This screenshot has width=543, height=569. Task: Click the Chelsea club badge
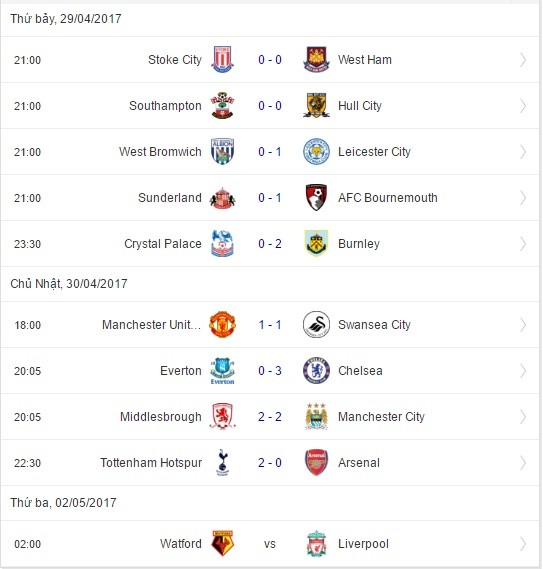point(316,371)
